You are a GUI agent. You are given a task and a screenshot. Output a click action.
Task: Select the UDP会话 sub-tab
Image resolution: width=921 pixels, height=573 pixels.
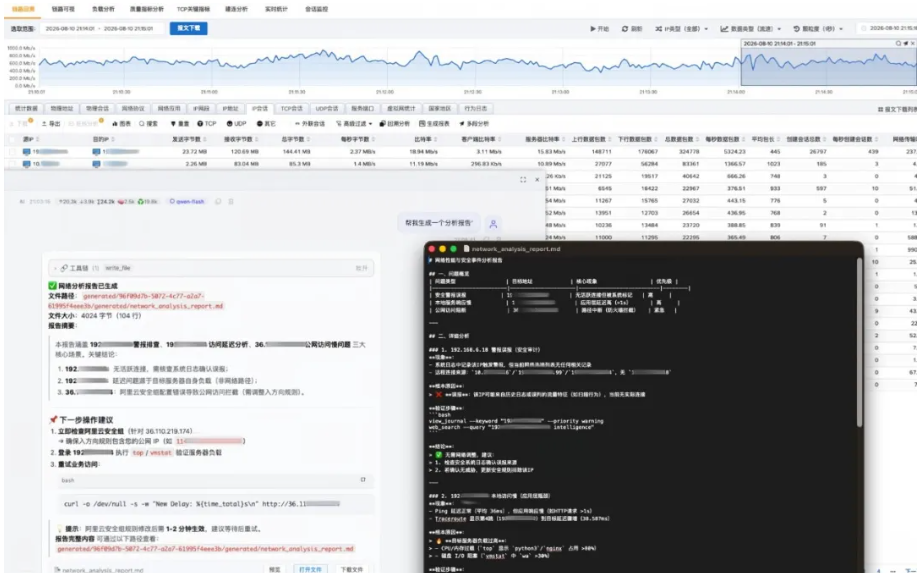(x=327, y=109)
